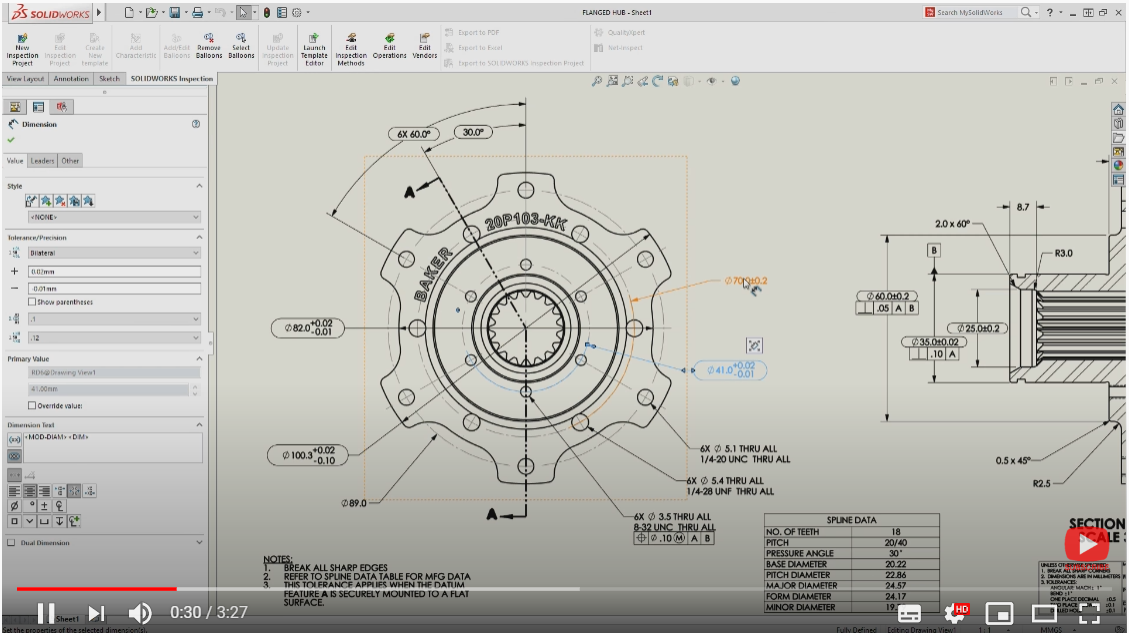Viewport: 1129px width, 633px height.
Task: Open Edit Operations
Action: tap(390, 46)
